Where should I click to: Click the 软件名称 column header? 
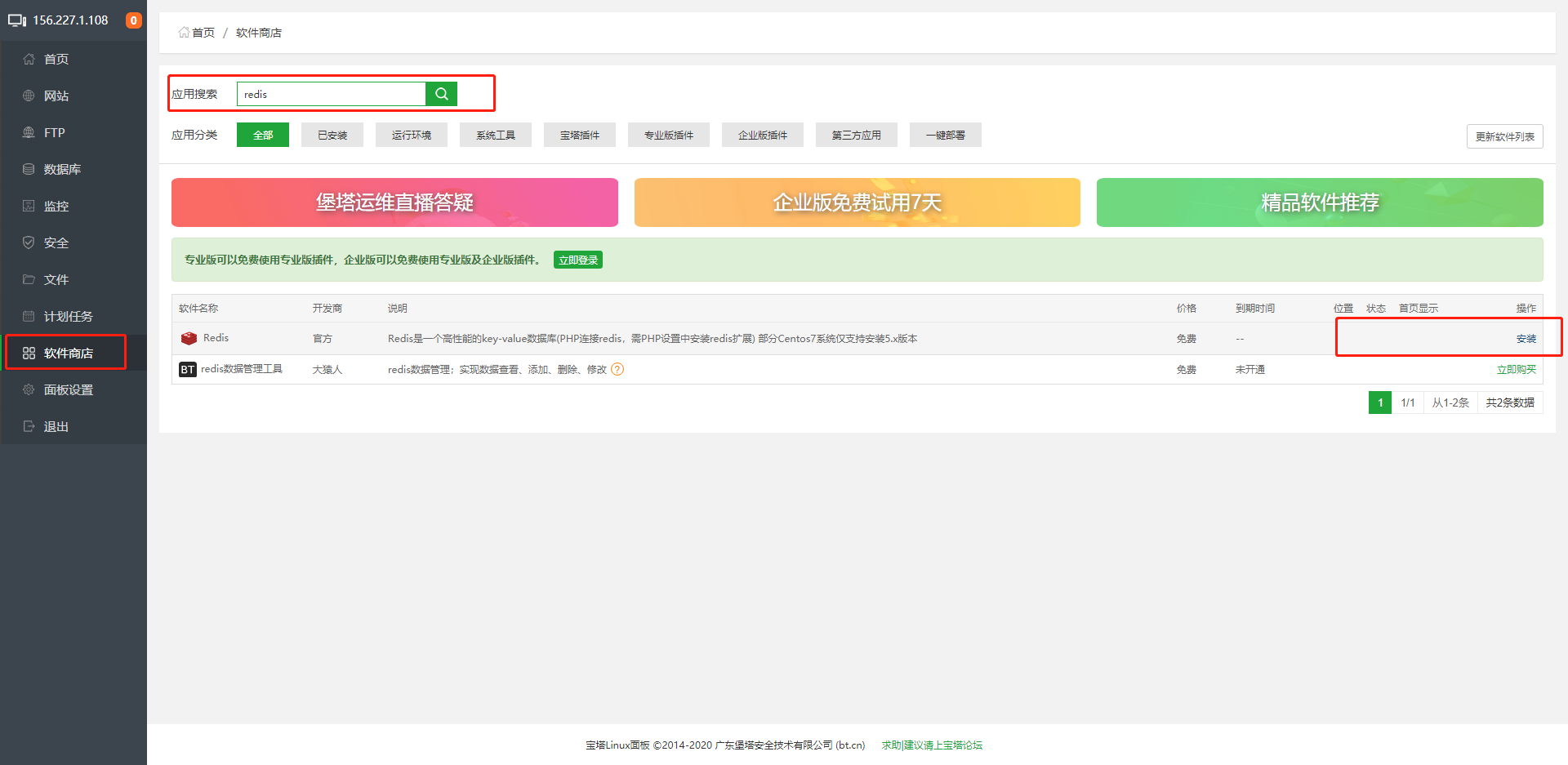click(198, 308)
